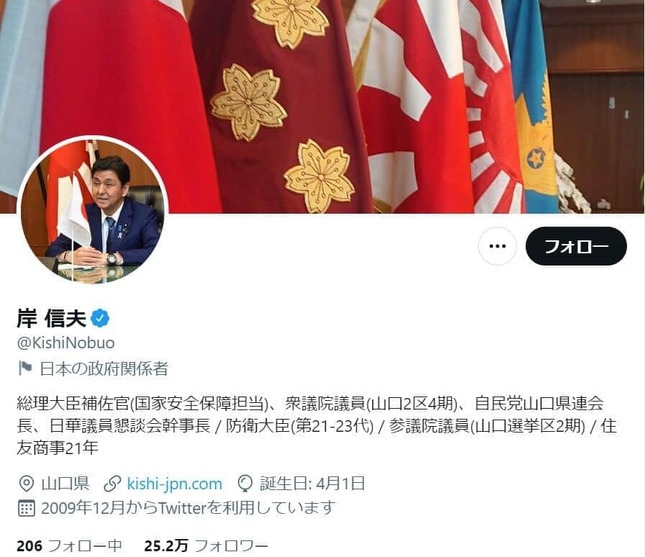645x557 pixels.
Task: Click the blue verified checkmark badge
Action: (100, 318)
